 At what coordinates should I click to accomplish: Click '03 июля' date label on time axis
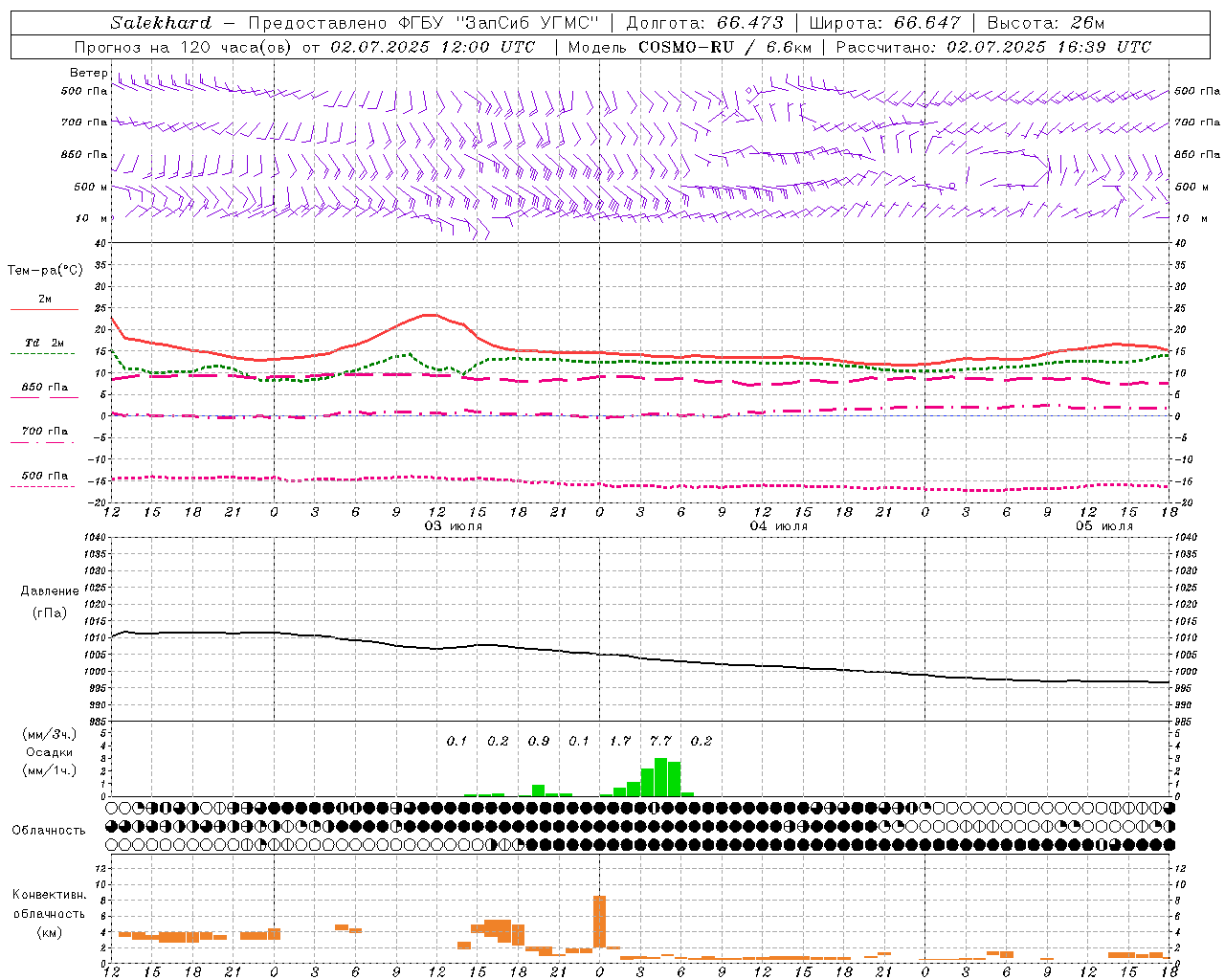454,526
